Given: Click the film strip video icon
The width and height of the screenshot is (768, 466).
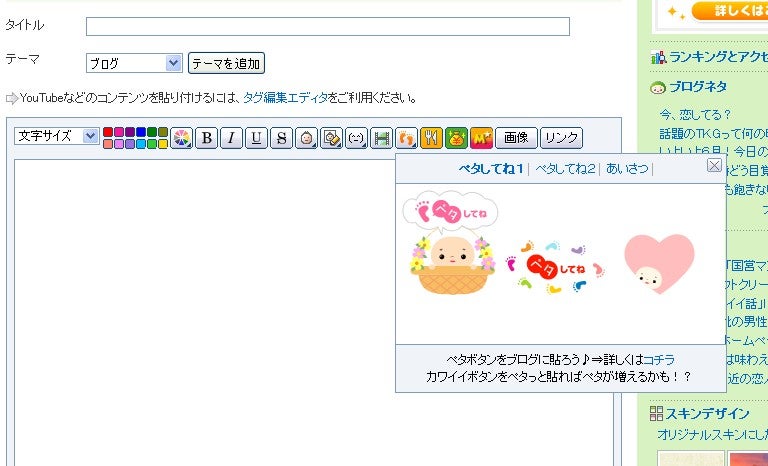Looking at the screenshot, I should click(381, 138).
